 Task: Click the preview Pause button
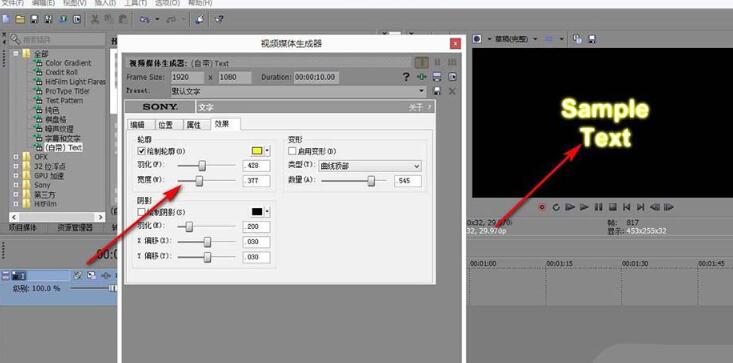[598, 207]
